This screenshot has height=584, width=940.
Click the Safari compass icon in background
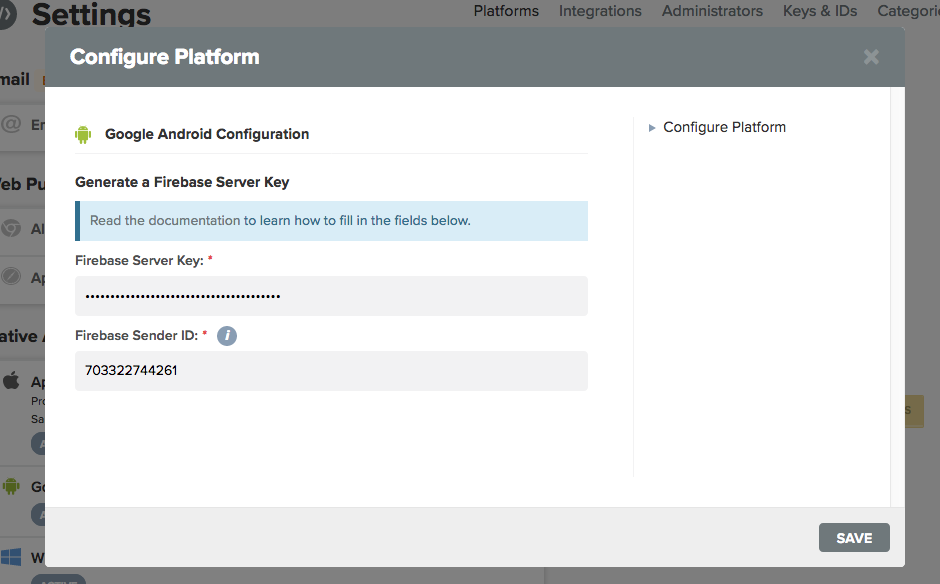(x=11, y=276)
